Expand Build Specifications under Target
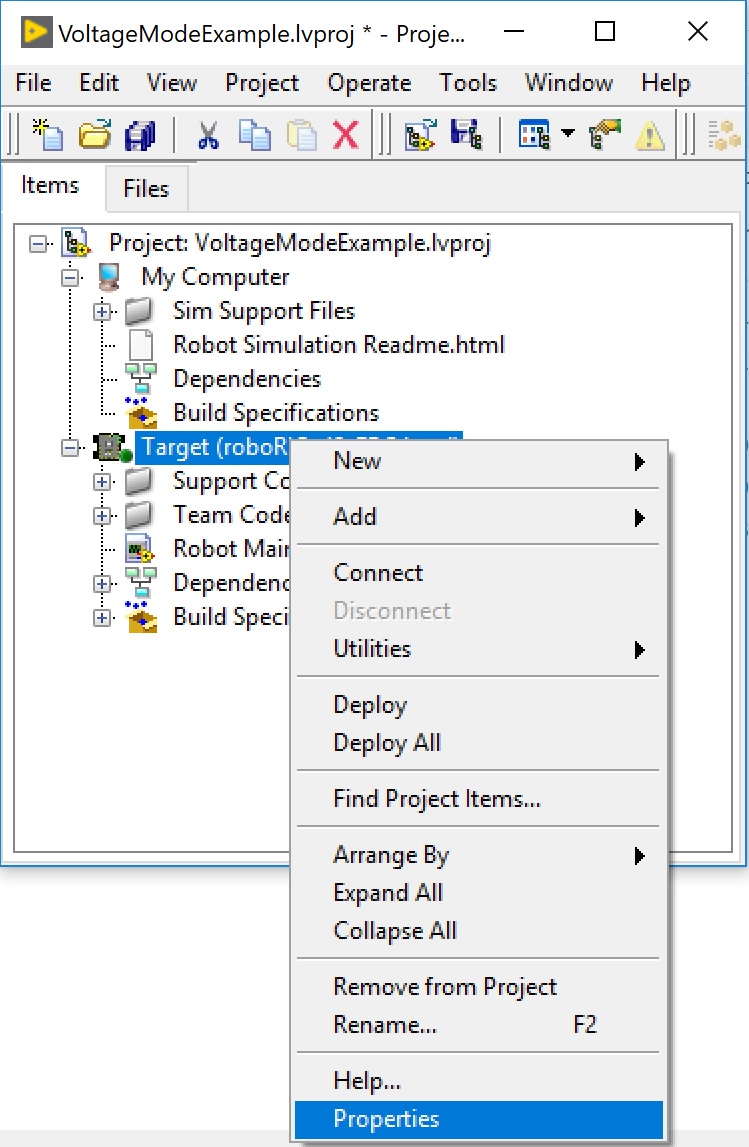This screenshot has height=1147, width=749. (103, 617)
